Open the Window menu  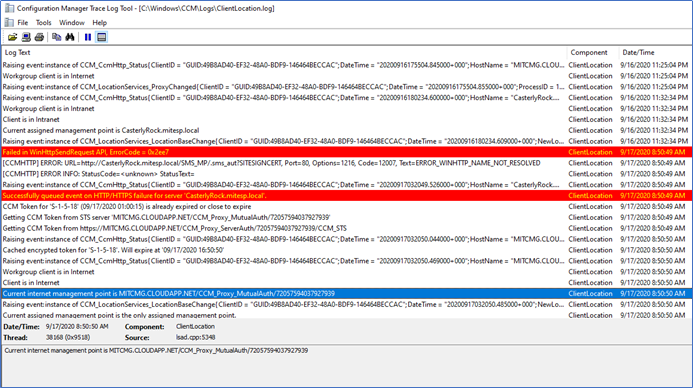pos(72,23)
